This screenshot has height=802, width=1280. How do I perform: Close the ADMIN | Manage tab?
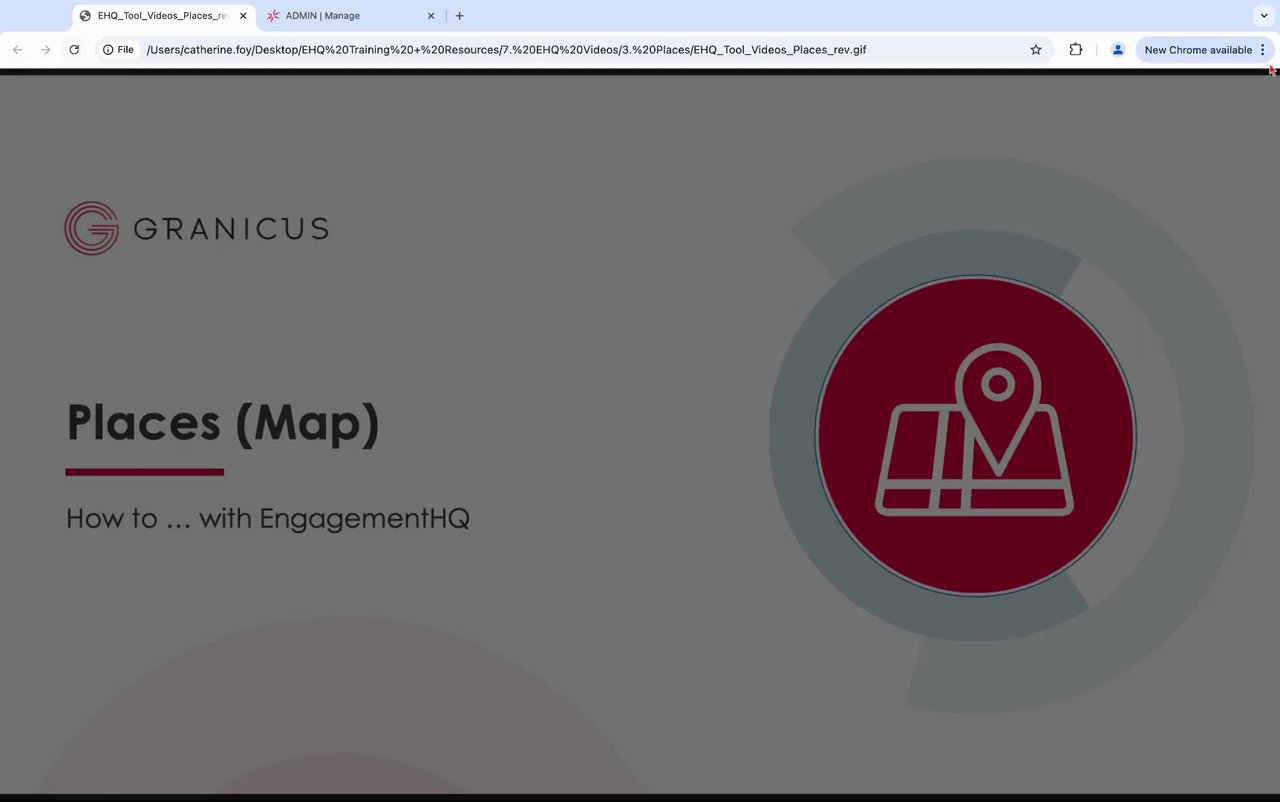pos(431,16)
